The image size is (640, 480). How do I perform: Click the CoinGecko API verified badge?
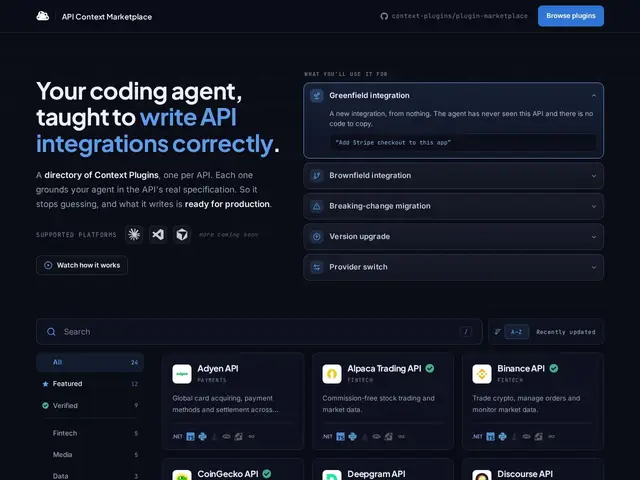click(267, 473)
